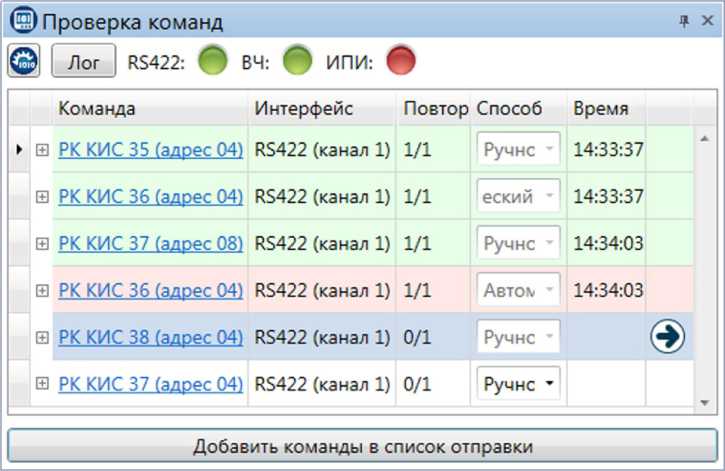Click the ВЧ green status indicator
This screenshot has height=471, width=725.
297,60
